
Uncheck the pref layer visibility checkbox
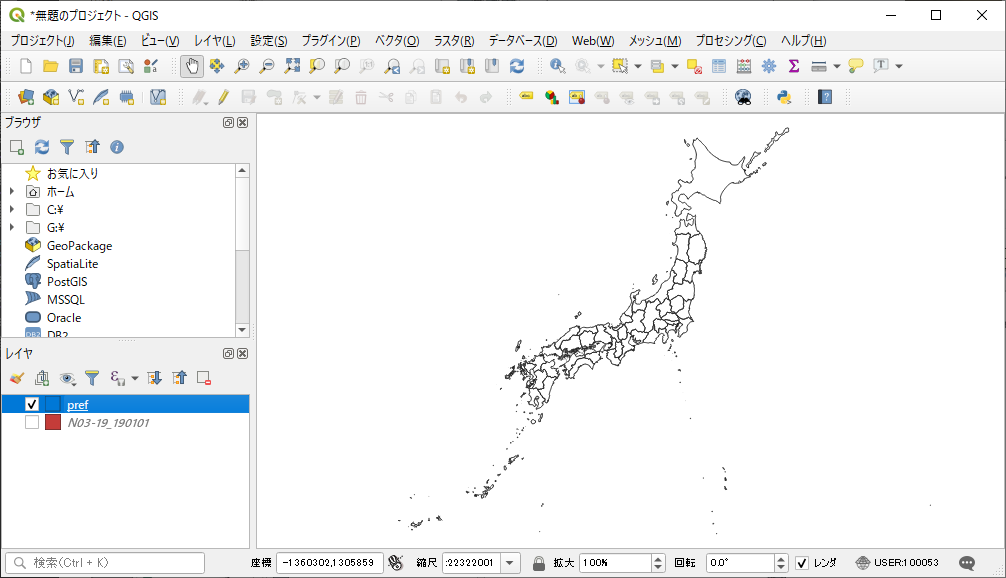(x=32, y=404)
